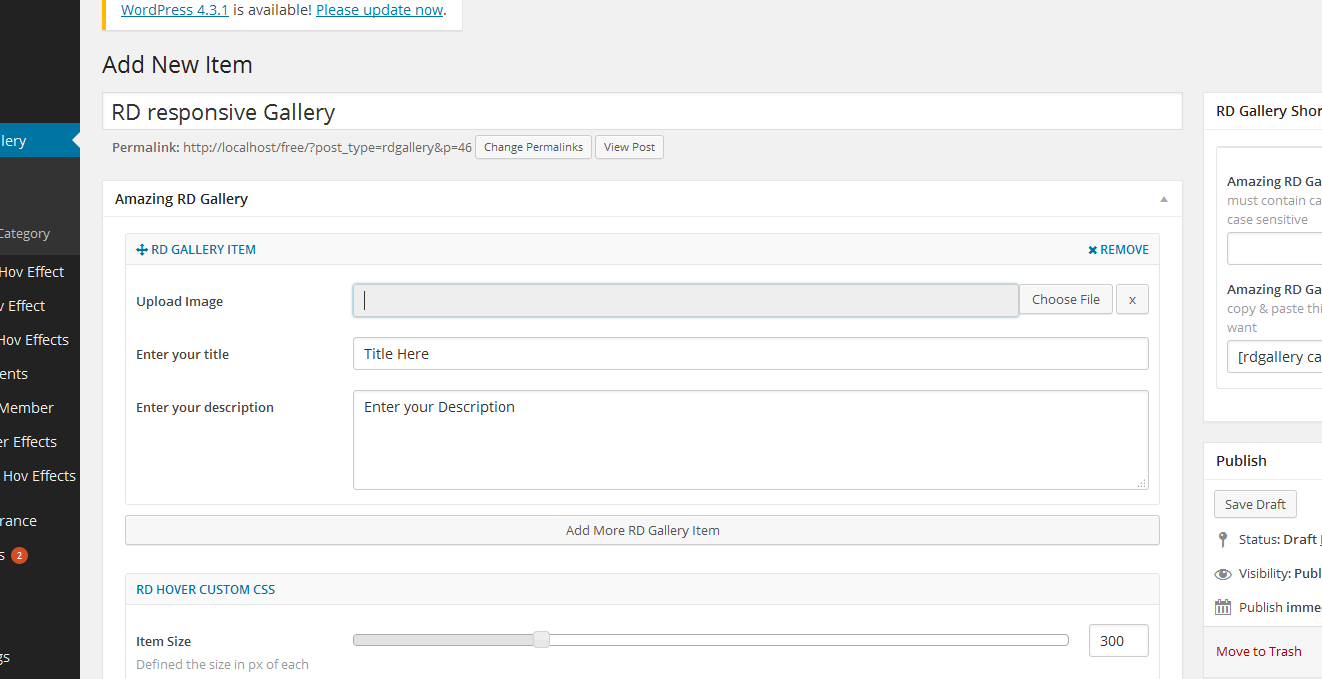Click the Item Size value field 300
The width and height of the screenshot is (1322, 679).
click(1118, 641)
